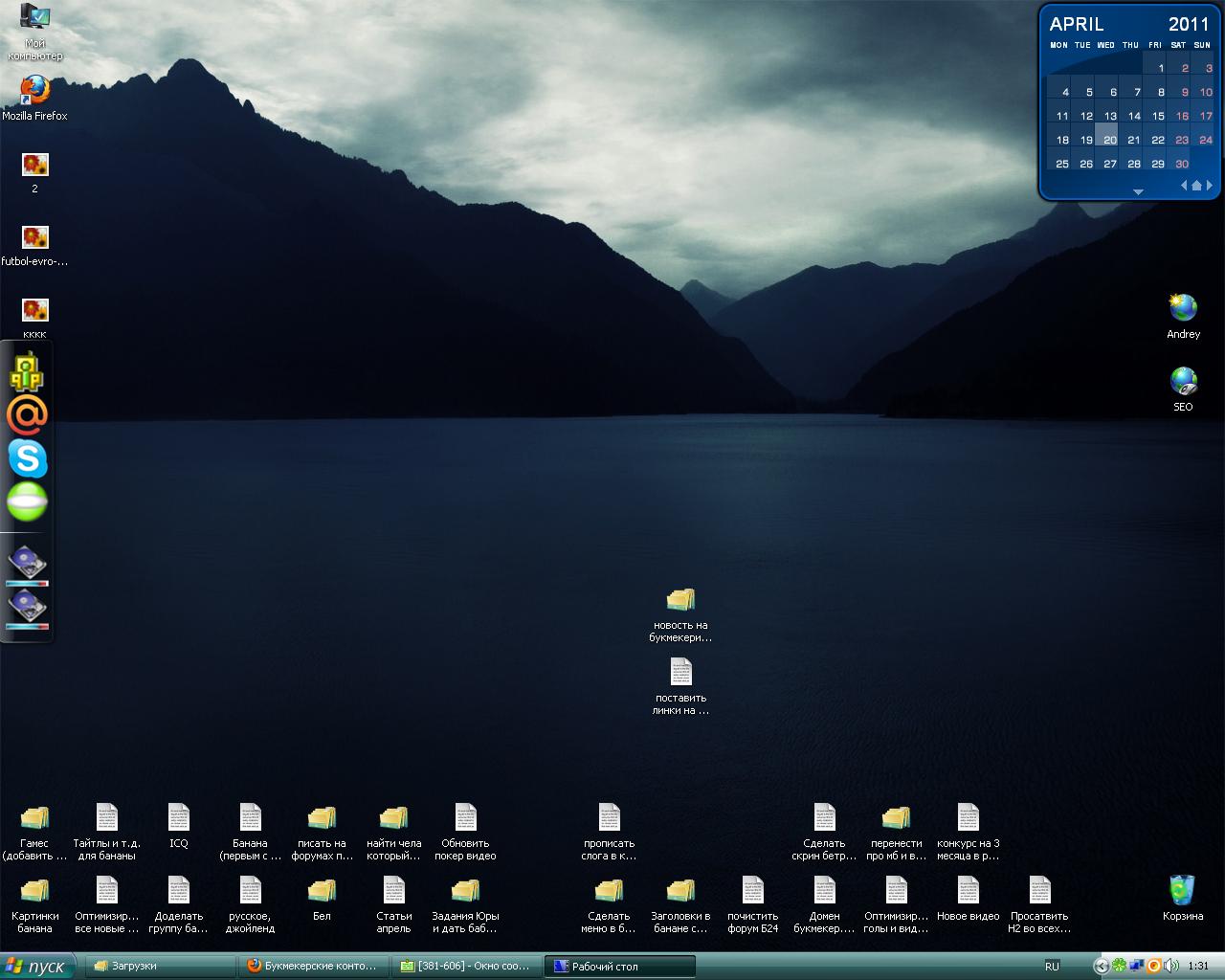The image size is (1225, 980).
Task: Switch to Букмекерские конто Firefox window
Action: tap(315, 967)
